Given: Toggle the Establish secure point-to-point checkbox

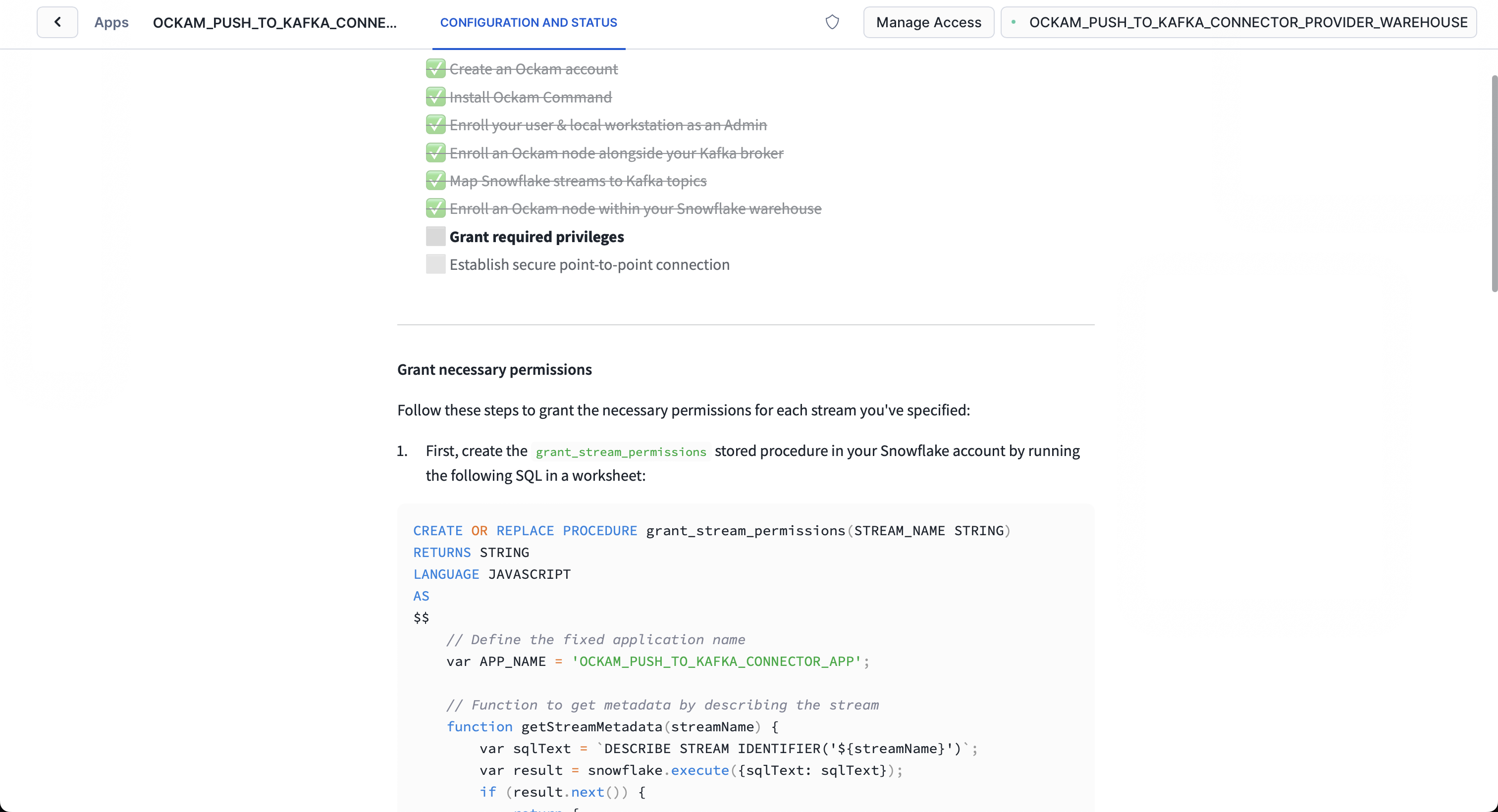Looking at the screenshot, I should click(435, 264).
